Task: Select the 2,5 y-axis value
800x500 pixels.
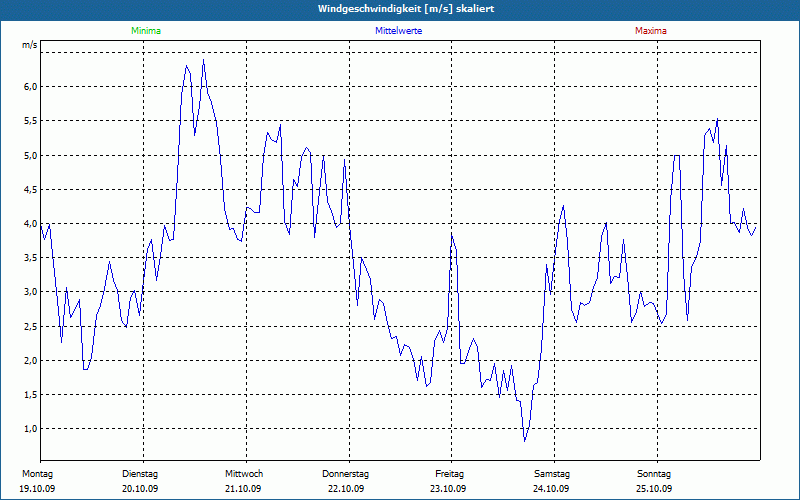Action: (x=31, y=326)
